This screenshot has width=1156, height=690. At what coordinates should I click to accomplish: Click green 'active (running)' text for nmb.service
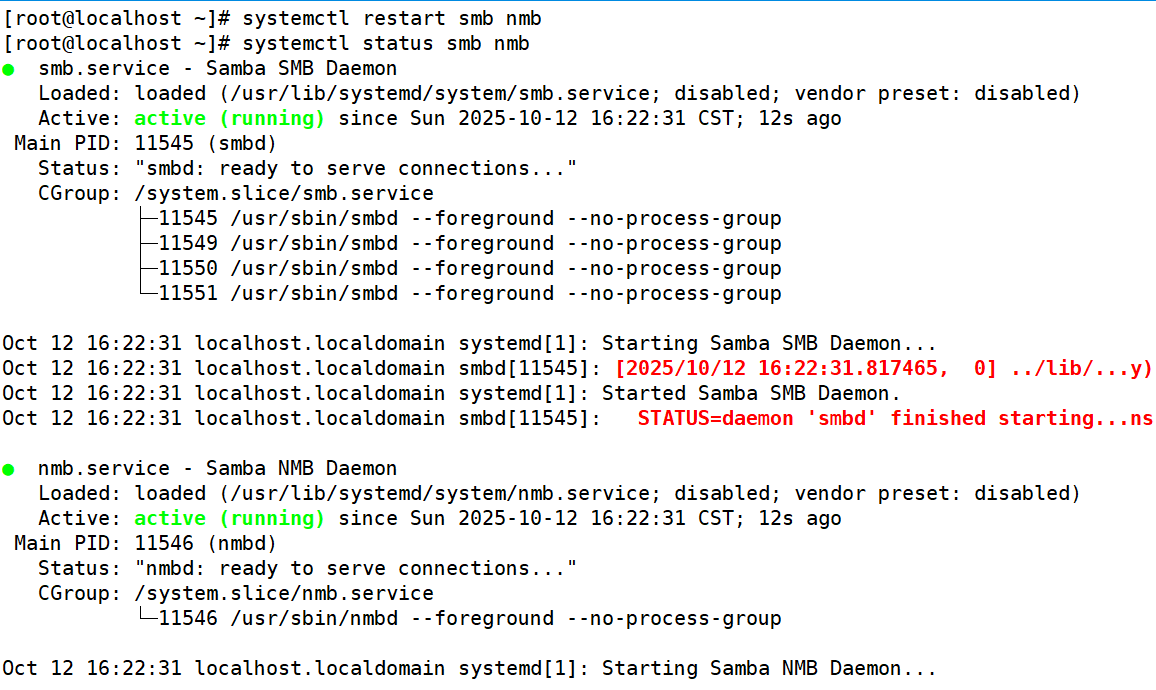pos(229,519)
